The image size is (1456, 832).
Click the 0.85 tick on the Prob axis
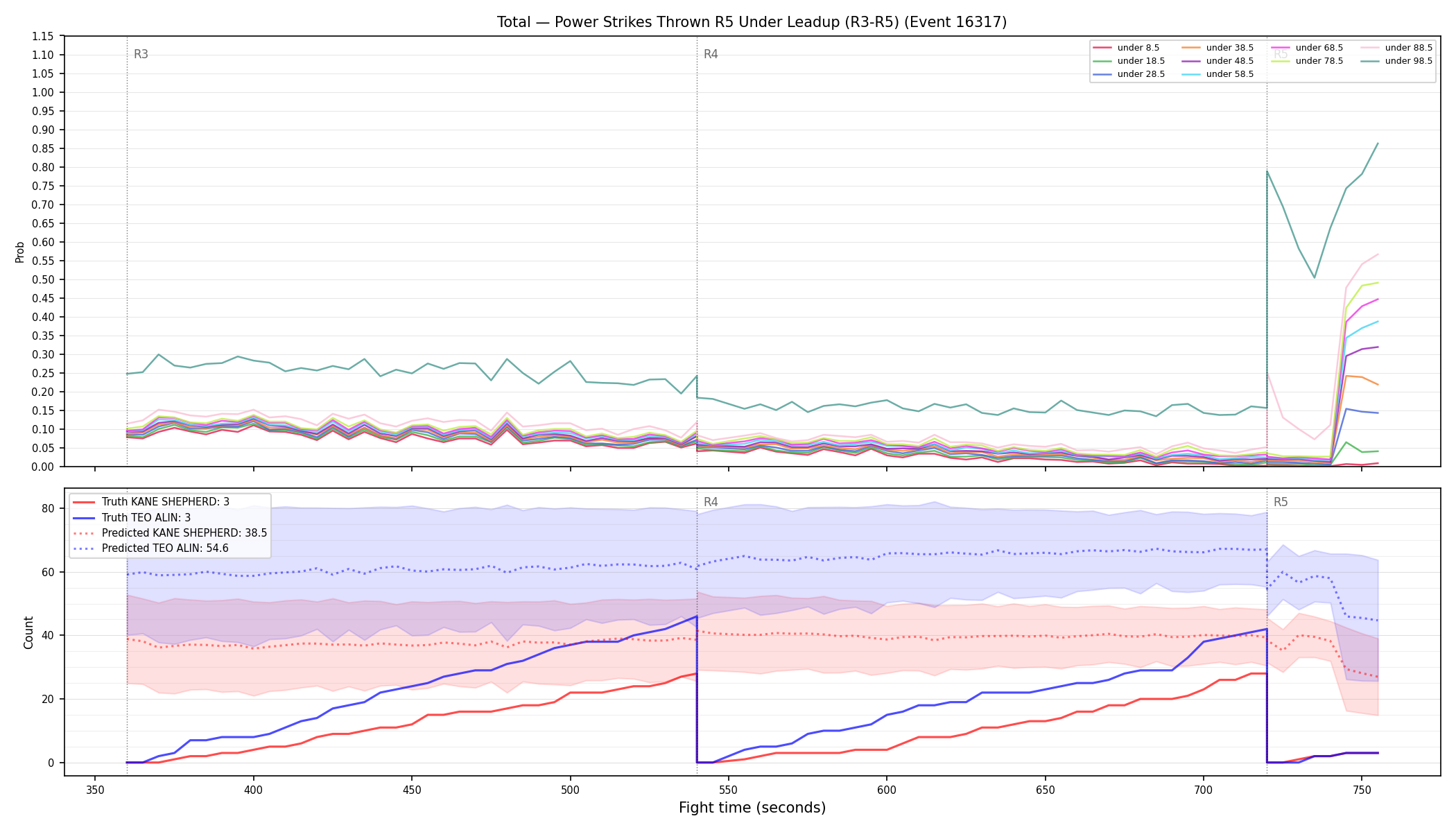pos(43,149)
